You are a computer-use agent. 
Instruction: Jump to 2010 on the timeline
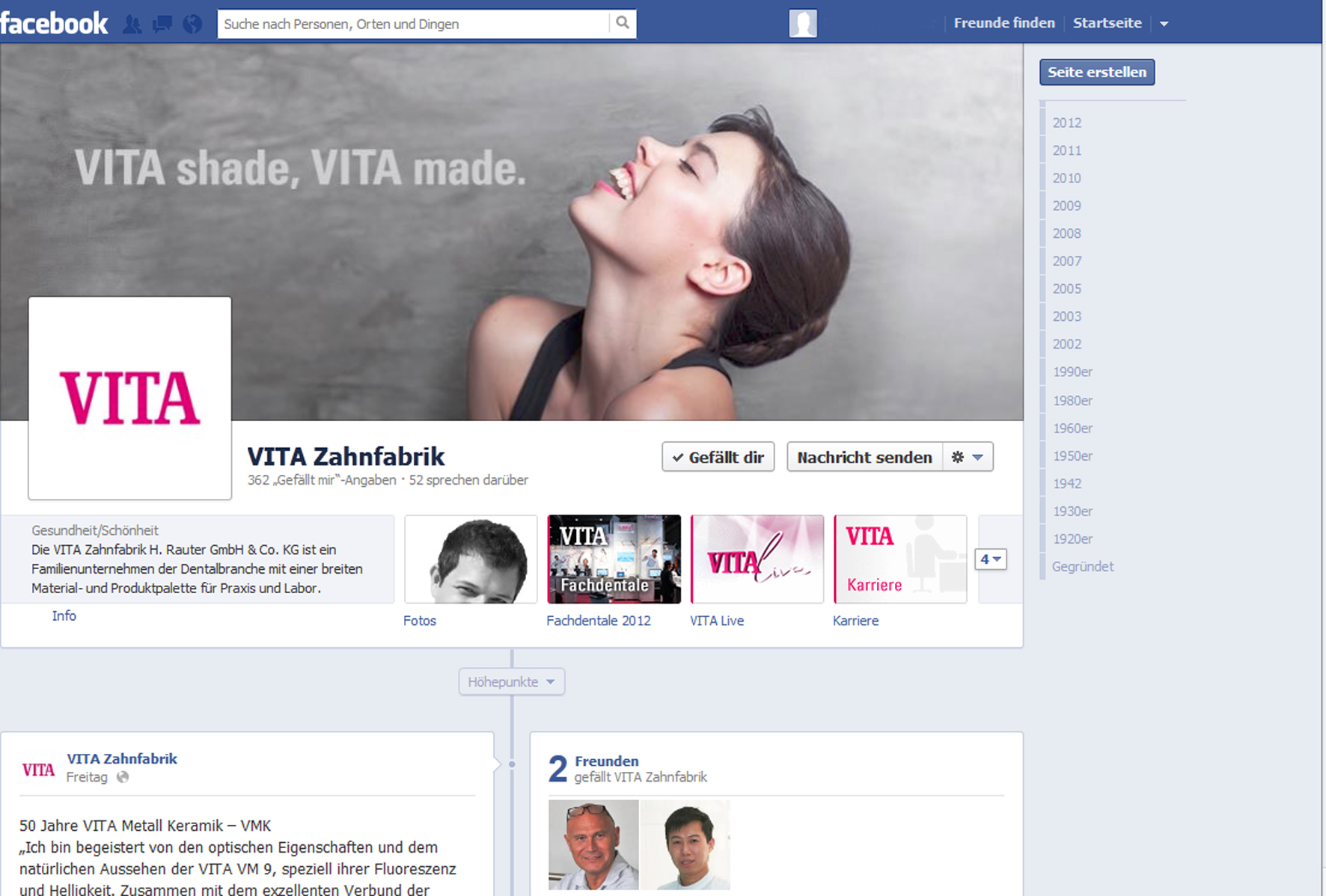tap(1067, 178)
